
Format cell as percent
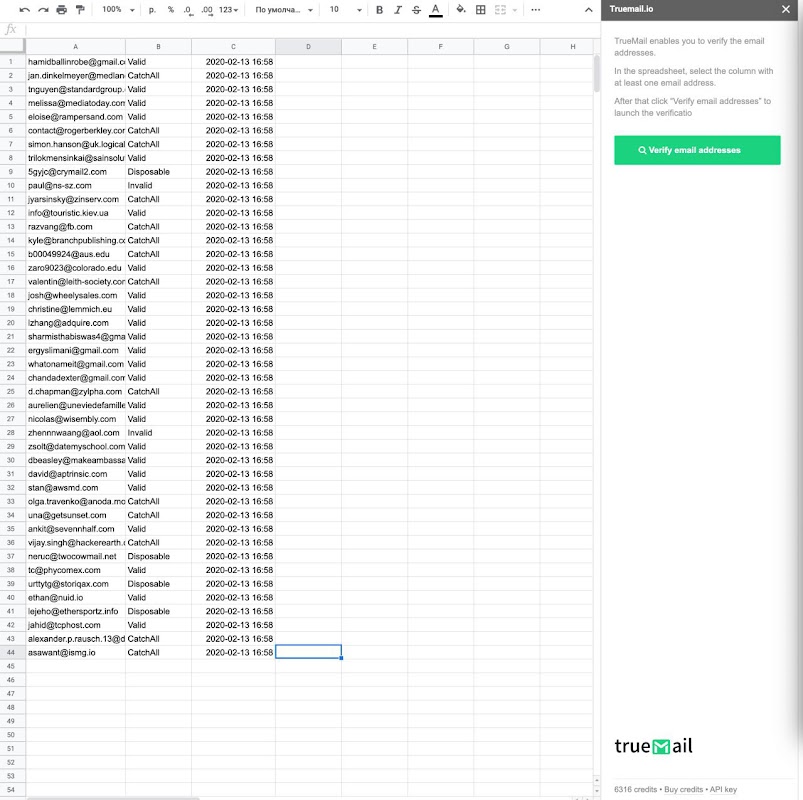[171, 10]
